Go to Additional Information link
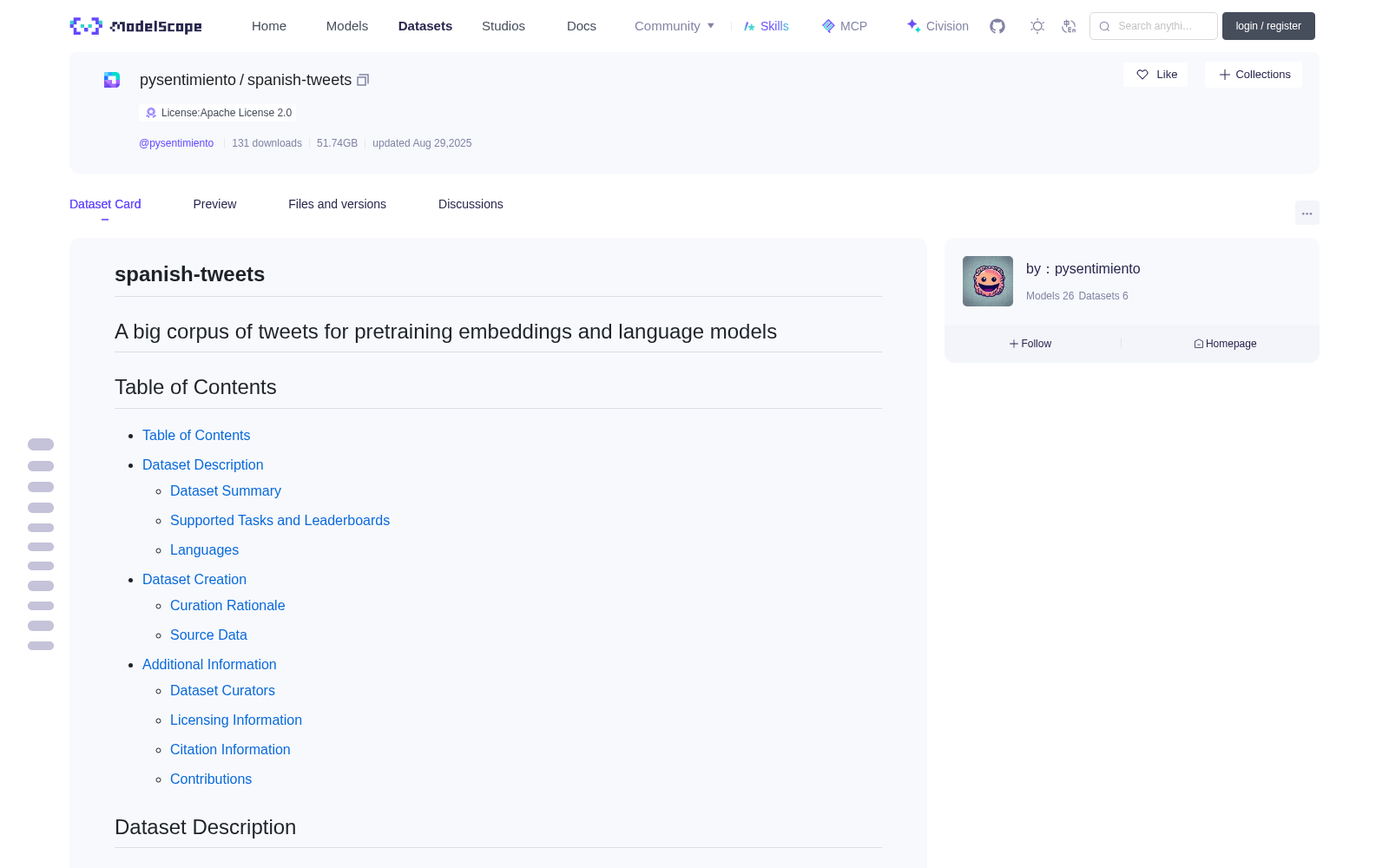The width and height of the screenshot is (1389, 868). [x=209, y=665]
